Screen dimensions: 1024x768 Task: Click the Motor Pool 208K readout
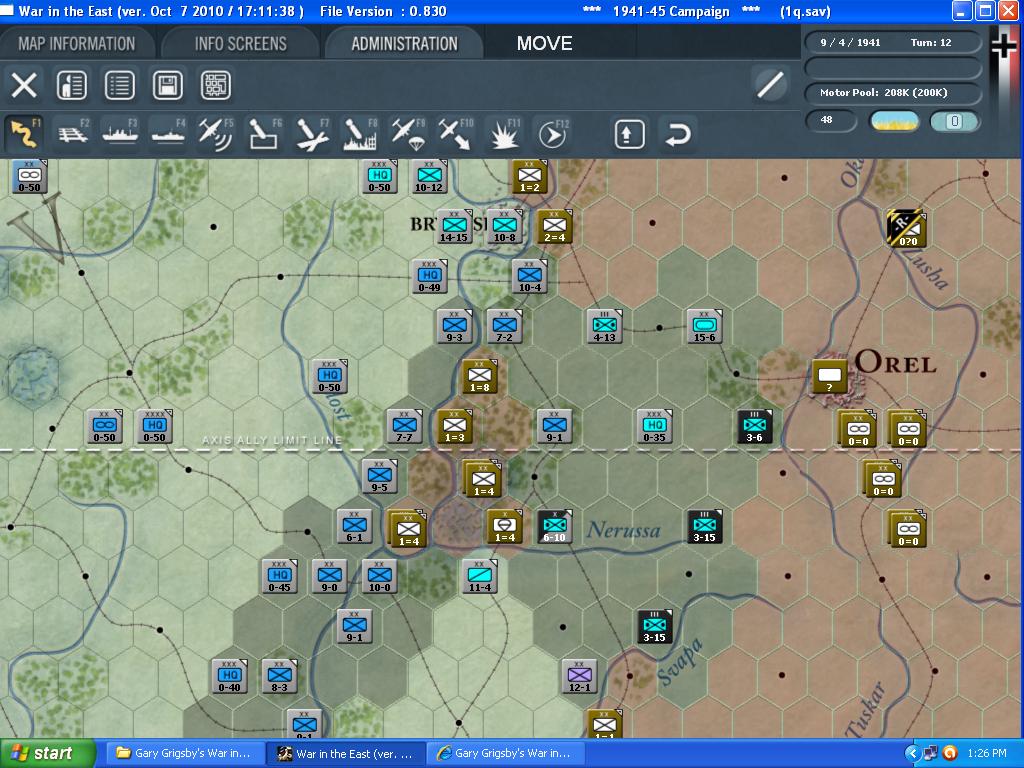(x=892, y=93)
